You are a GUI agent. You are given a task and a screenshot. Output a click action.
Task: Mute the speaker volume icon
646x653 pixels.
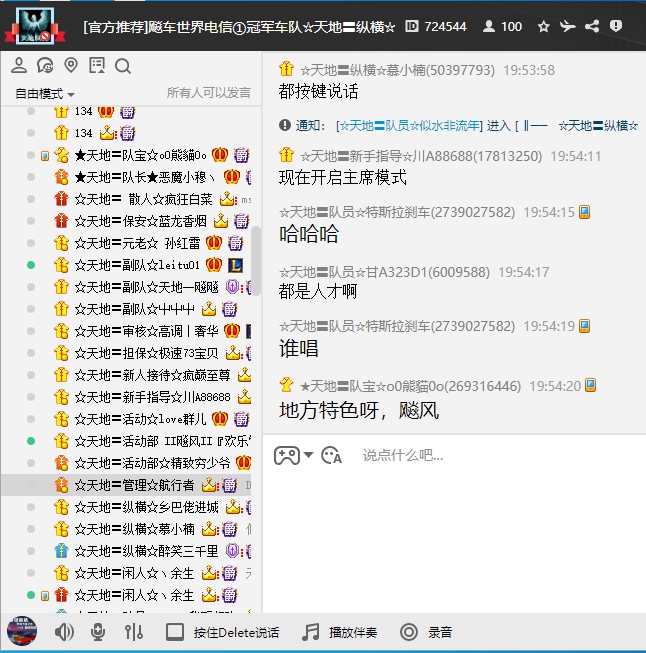(64, 632)
